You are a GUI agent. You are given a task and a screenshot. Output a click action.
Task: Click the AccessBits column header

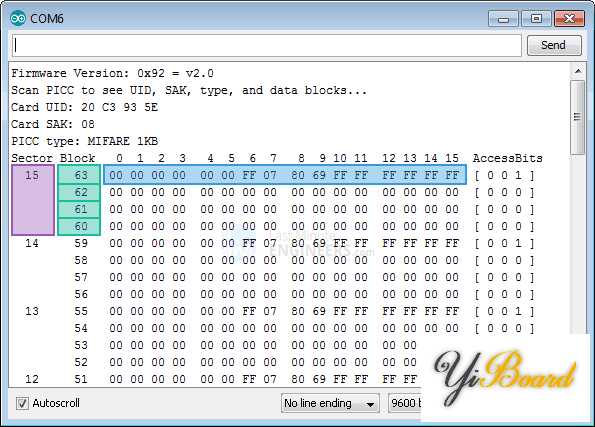[x=507, y=158]
